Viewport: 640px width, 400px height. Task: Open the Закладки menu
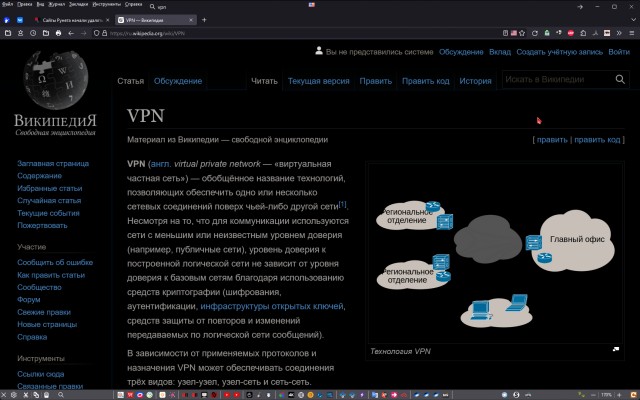[78, 4]
